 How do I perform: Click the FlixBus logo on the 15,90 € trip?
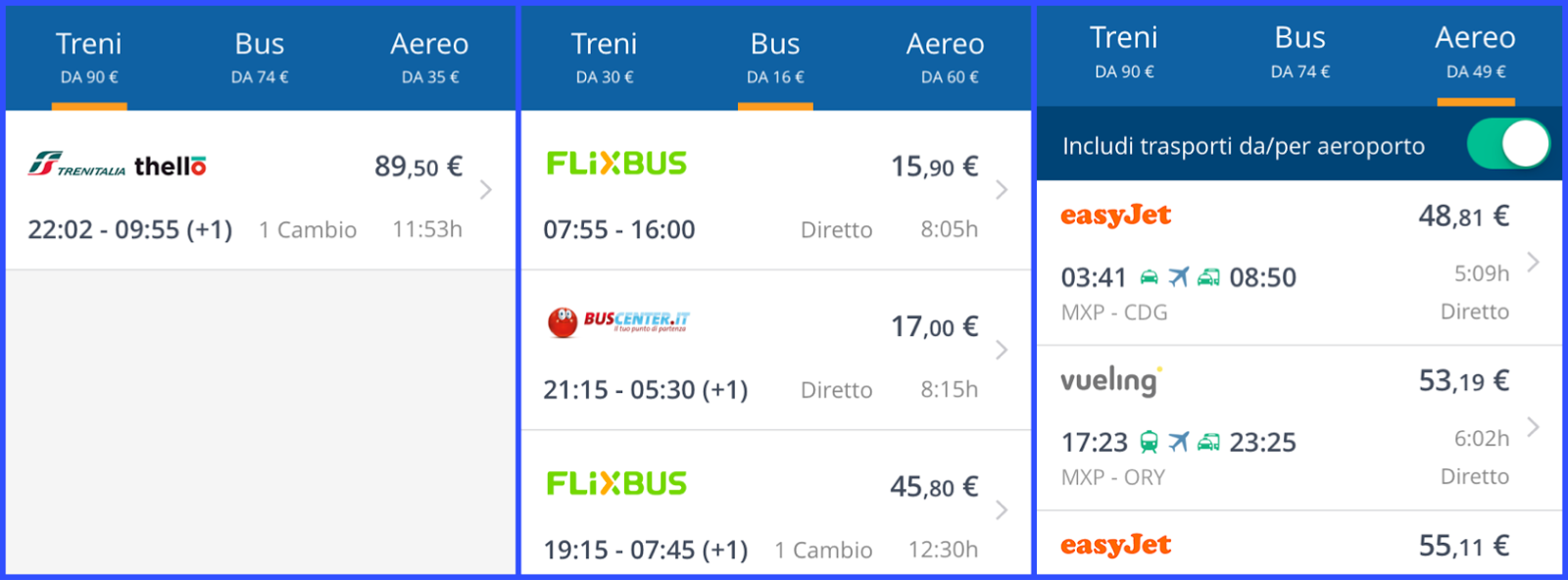click(616, 164)
